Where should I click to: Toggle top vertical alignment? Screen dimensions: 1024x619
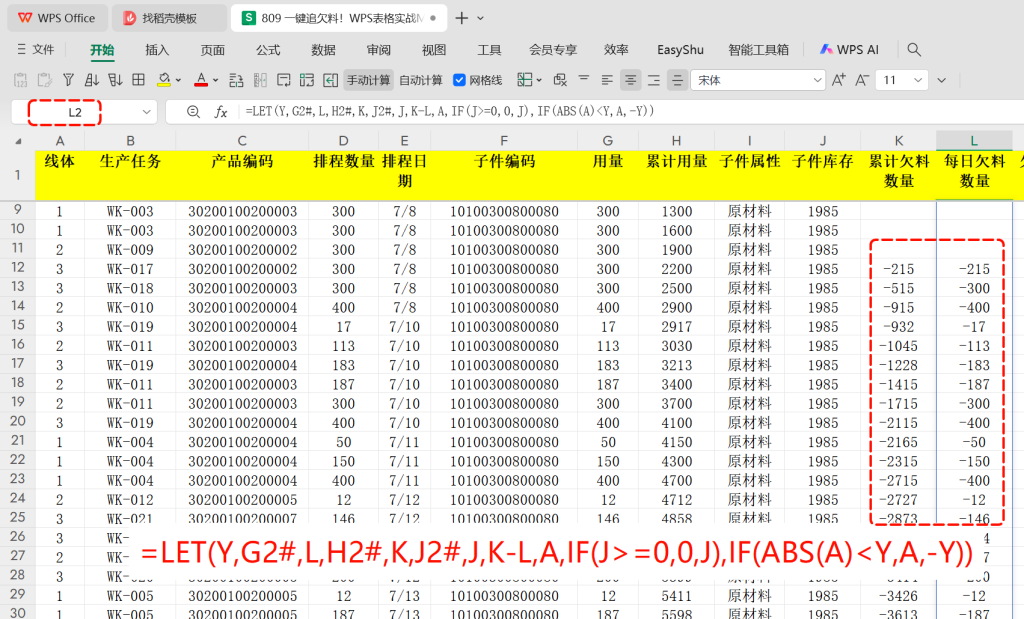(x=584, y=80)
